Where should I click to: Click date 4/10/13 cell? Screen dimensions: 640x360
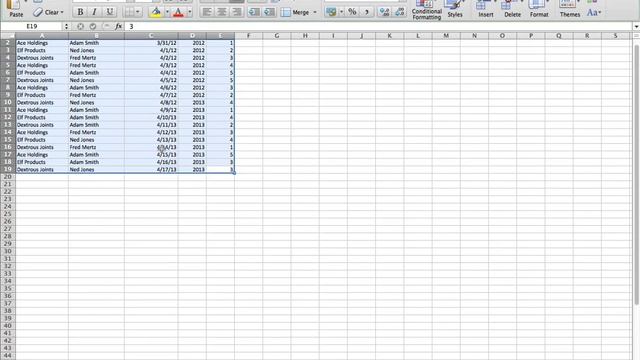tap(151, 117)
